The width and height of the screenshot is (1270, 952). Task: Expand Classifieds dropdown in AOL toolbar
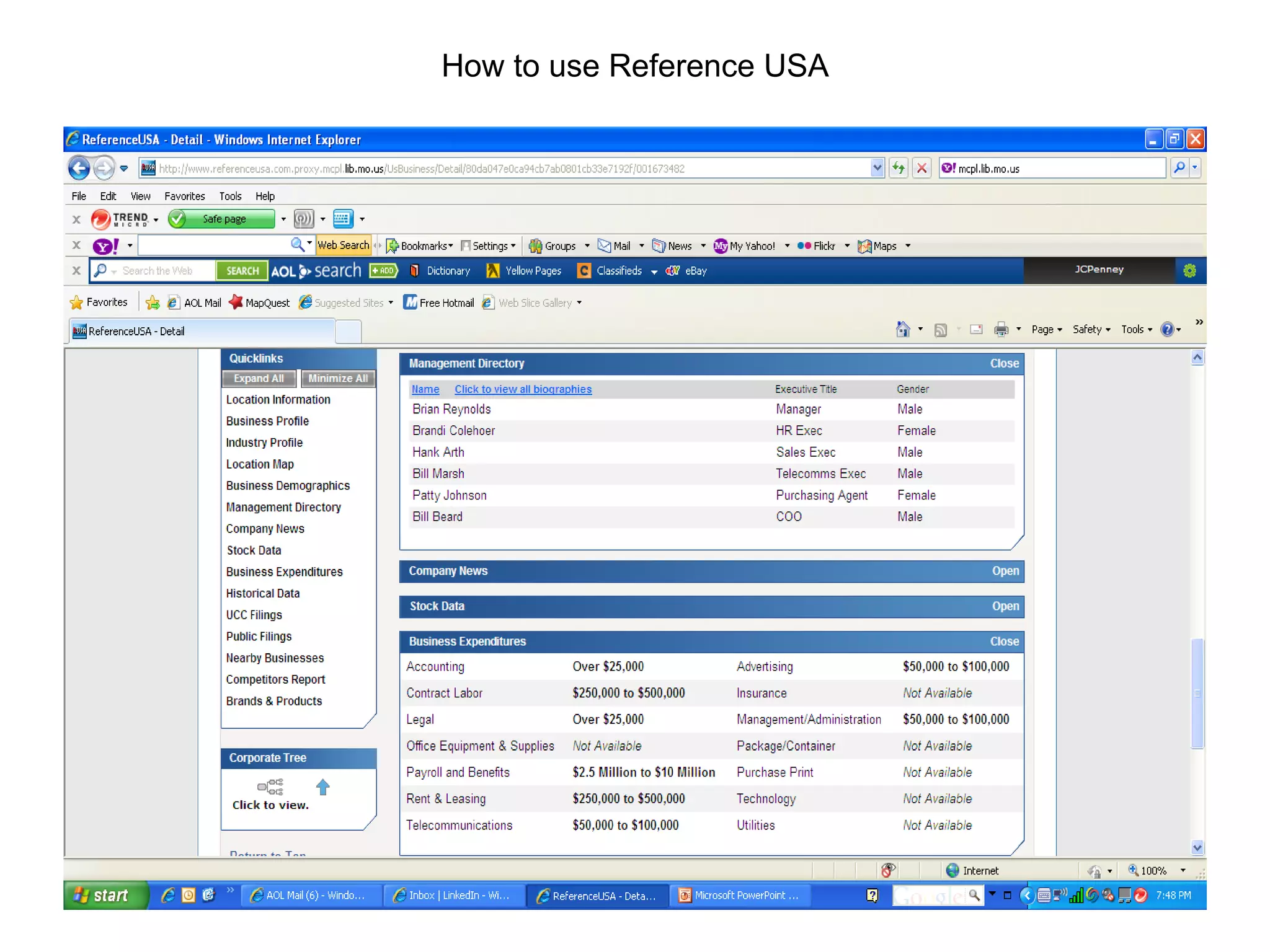tap(654, 271)
